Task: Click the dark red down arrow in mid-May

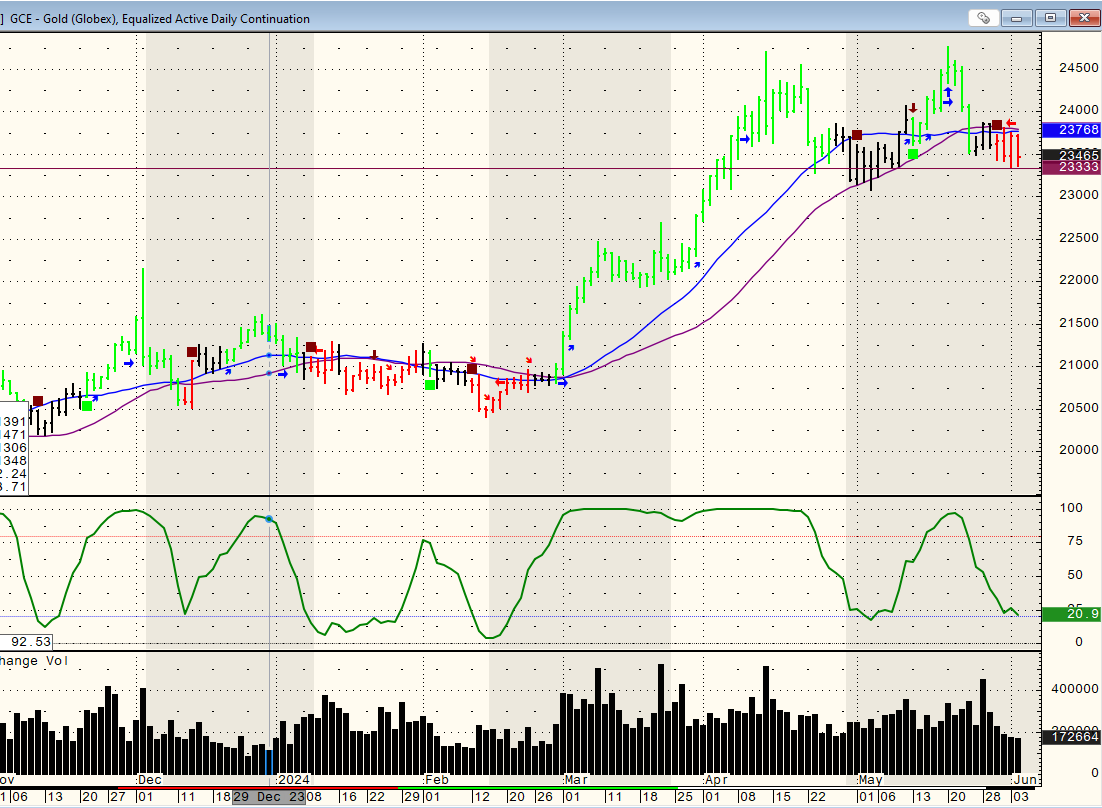Action: (x=912, y=108)
